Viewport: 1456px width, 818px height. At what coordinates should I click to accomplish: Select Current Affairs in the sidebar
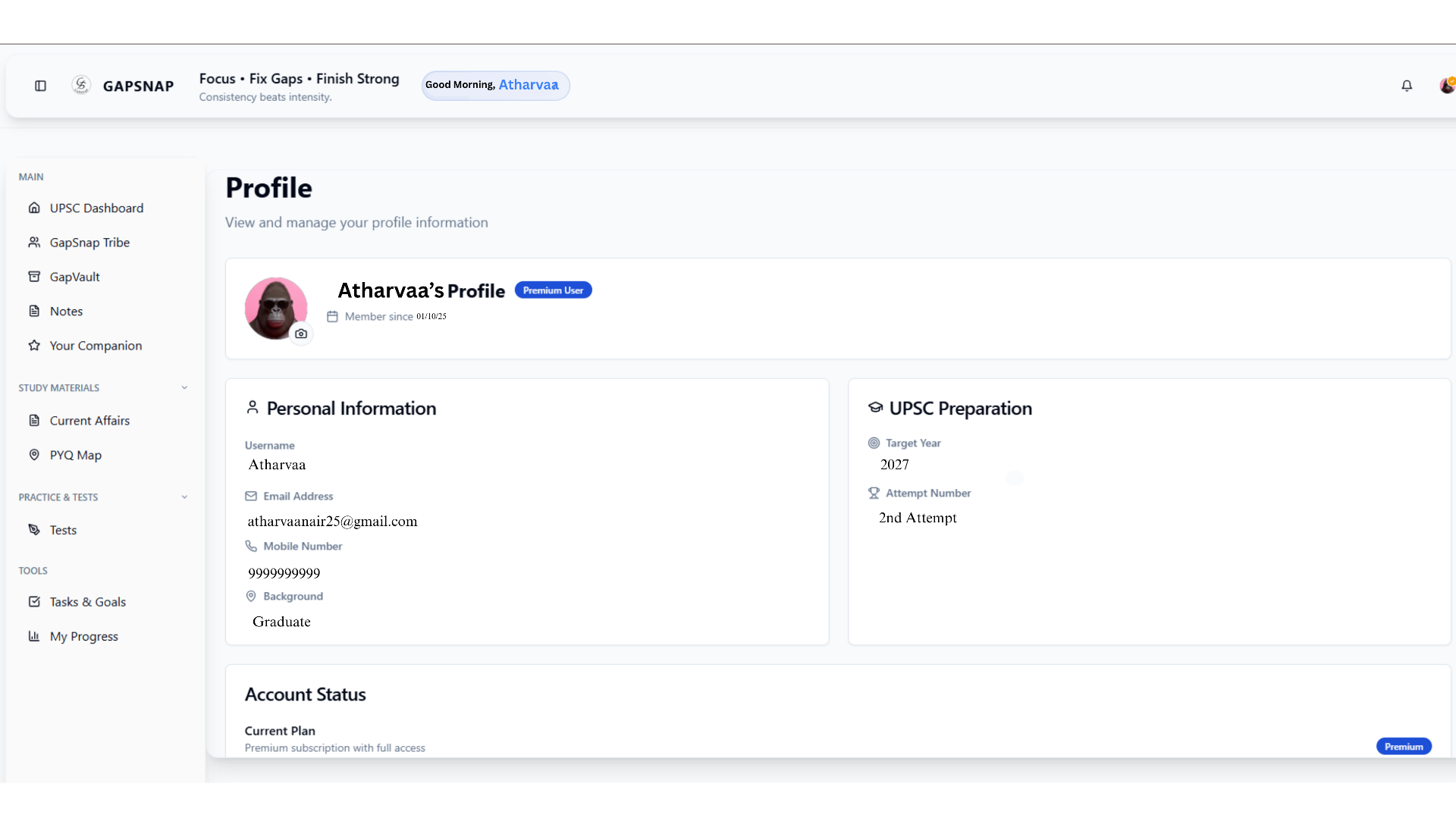89,420
